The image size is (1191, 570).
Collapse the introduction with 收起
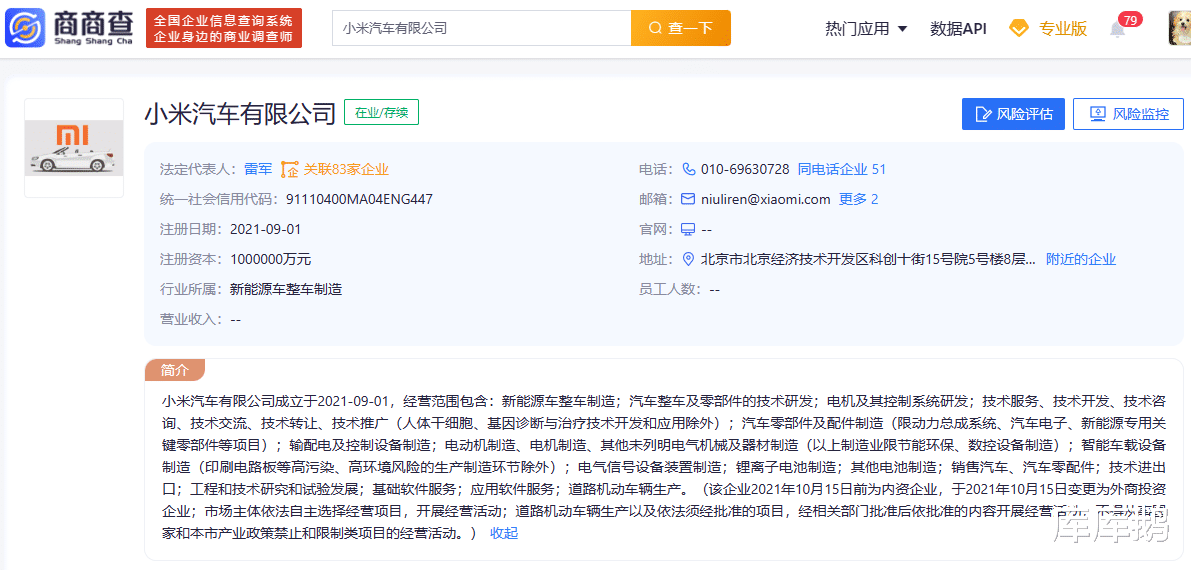point(504,533)
